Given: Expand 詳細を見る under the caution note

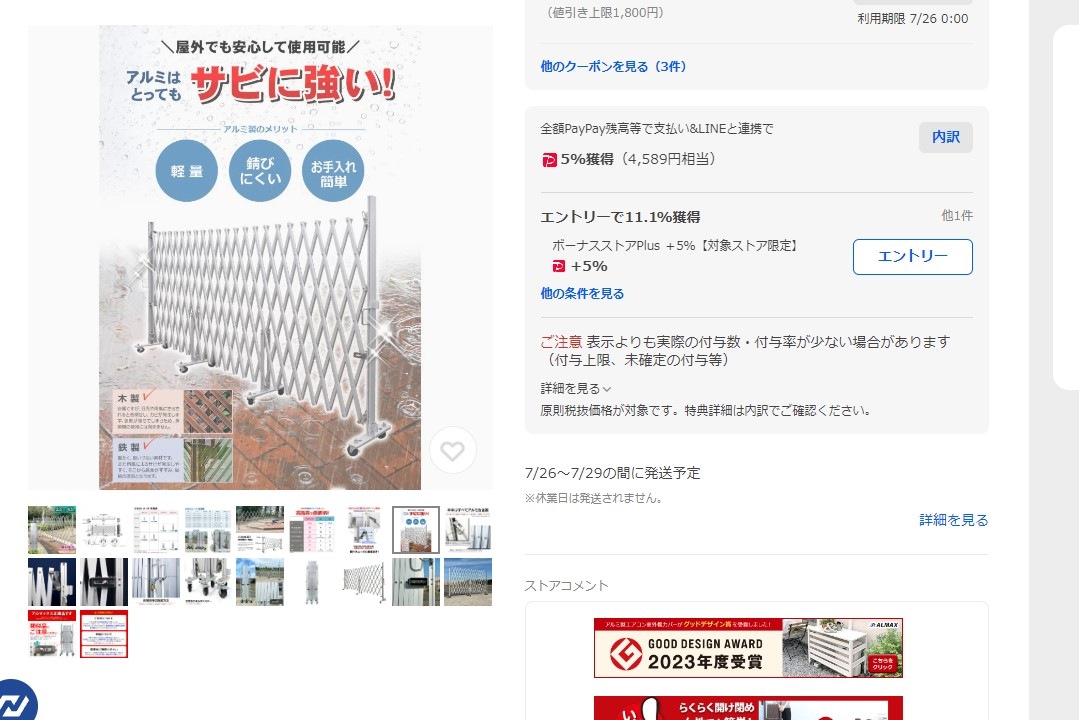Looking at the screenshot, I should click(x=575, y=388).
